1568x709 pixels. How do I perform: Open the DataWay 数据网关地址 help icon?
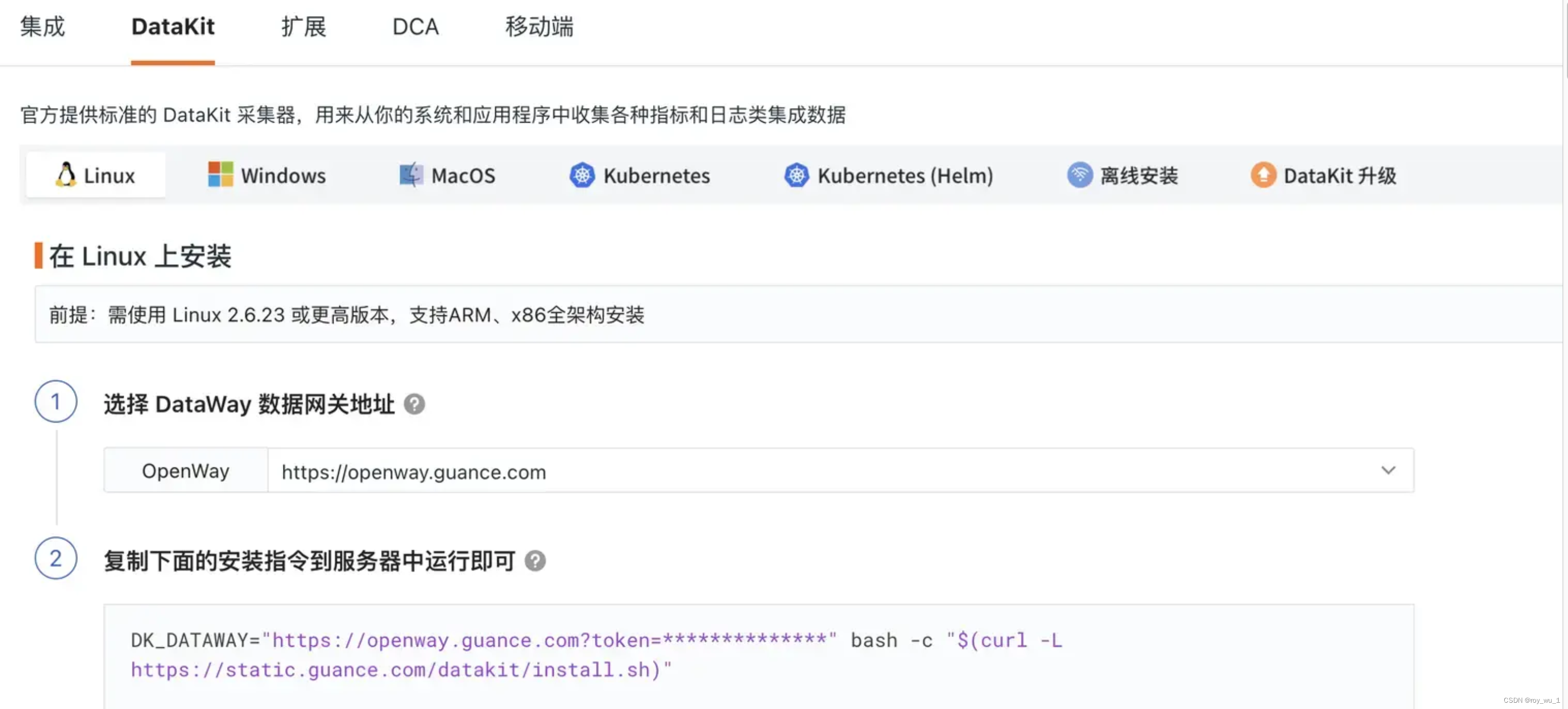tap(414, 405)
